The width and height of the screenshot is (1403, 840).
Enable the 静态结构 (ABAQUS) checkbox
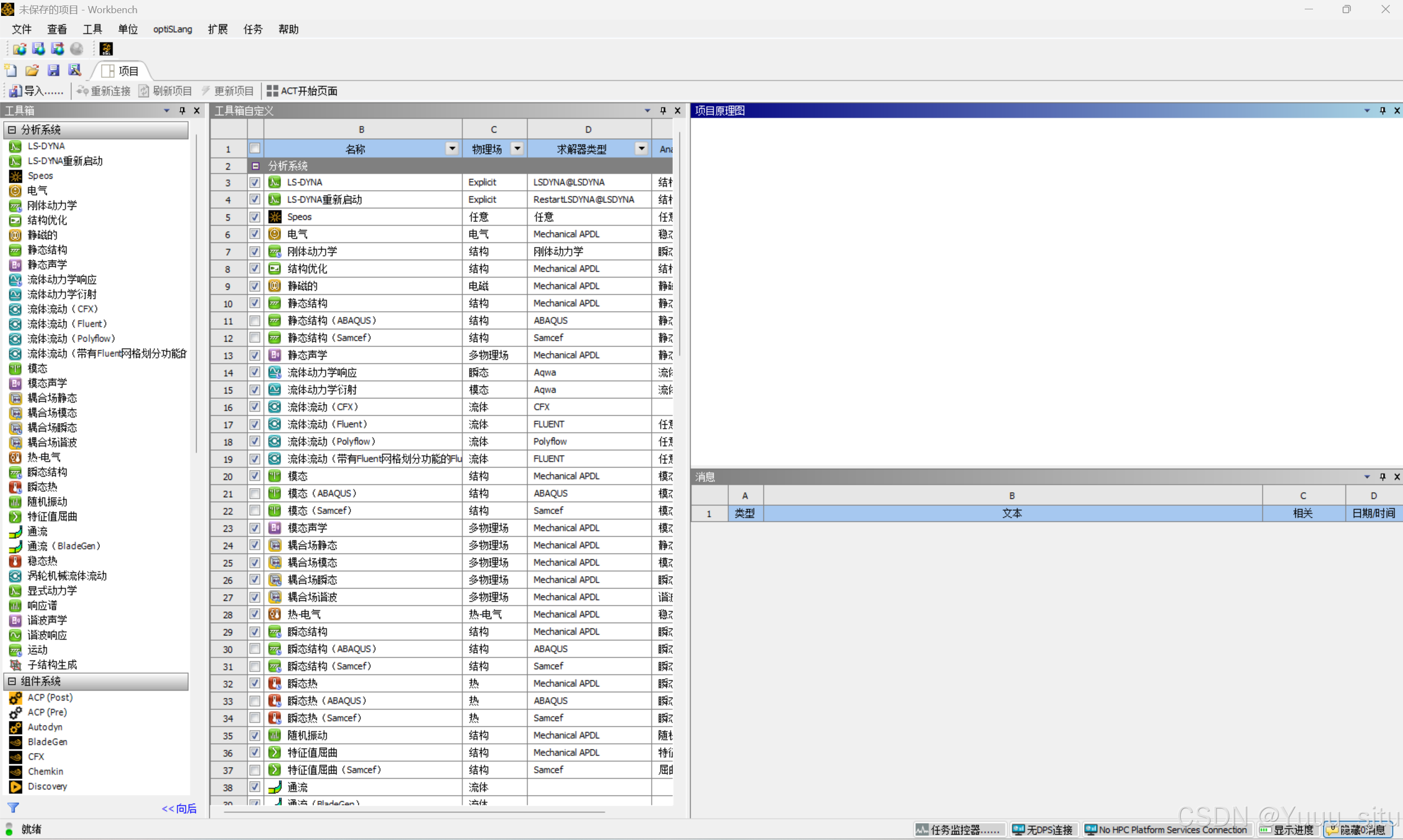pos(255,320)
